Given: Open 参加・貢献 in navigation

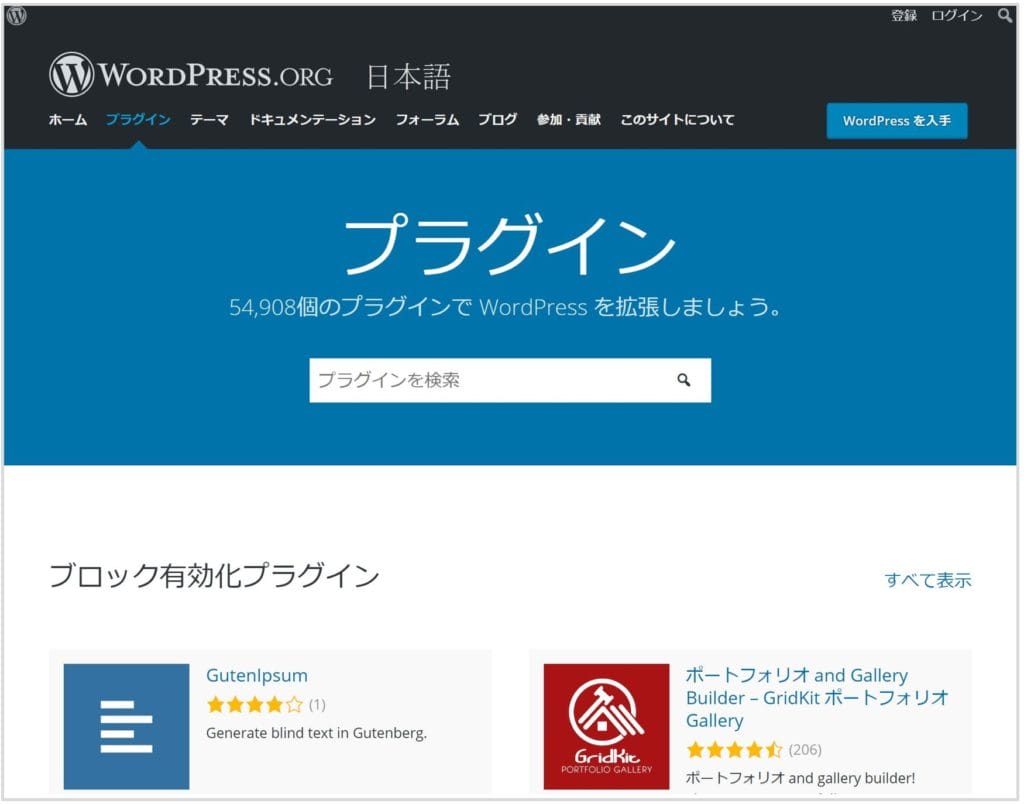Looking at the screenshot, I should click(x=569, y=120).
